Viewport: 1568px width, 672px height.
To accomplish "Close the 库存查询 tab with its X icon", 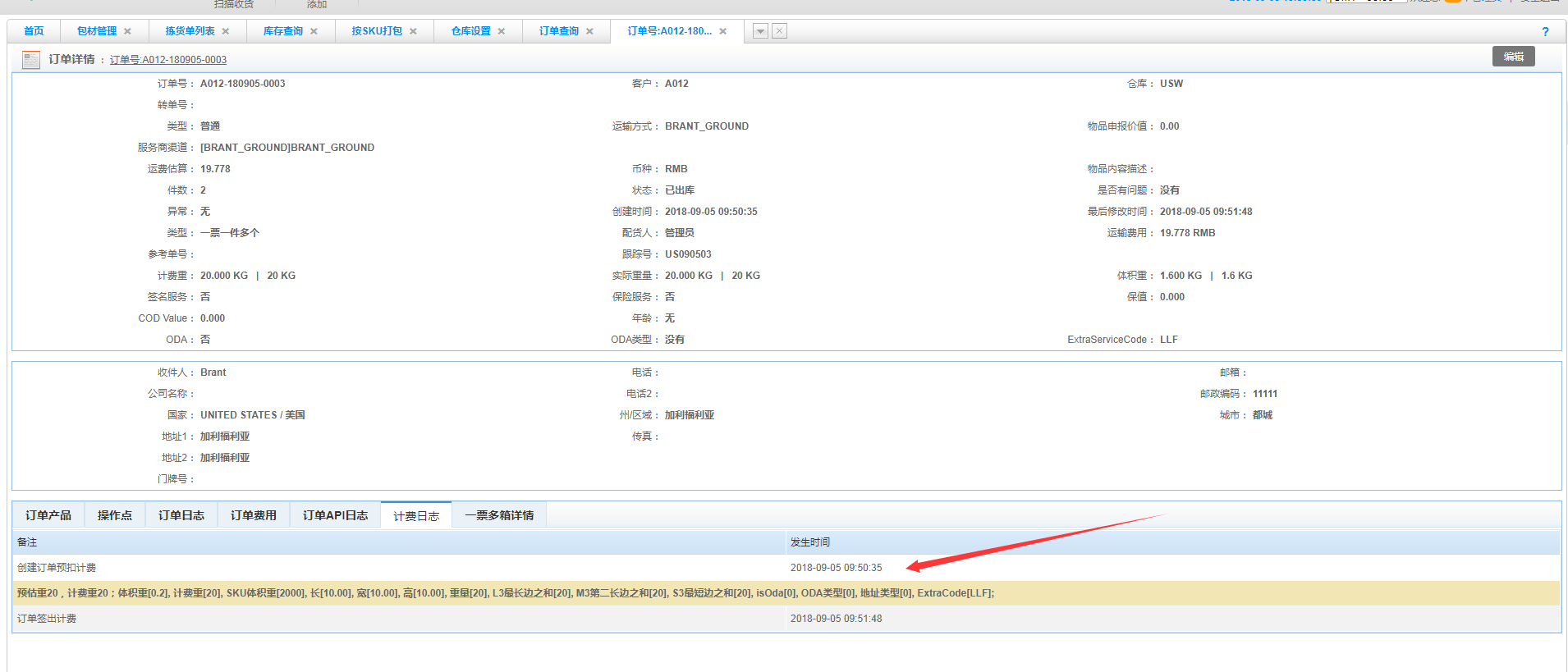I will tap(314, 31).
